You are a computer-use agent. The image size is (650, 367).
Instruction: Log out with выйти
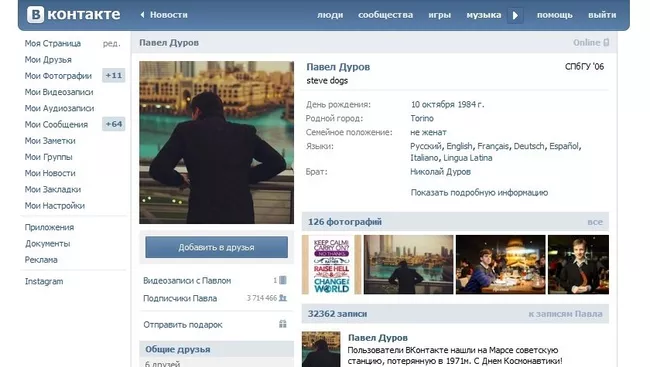coord(602,15)
